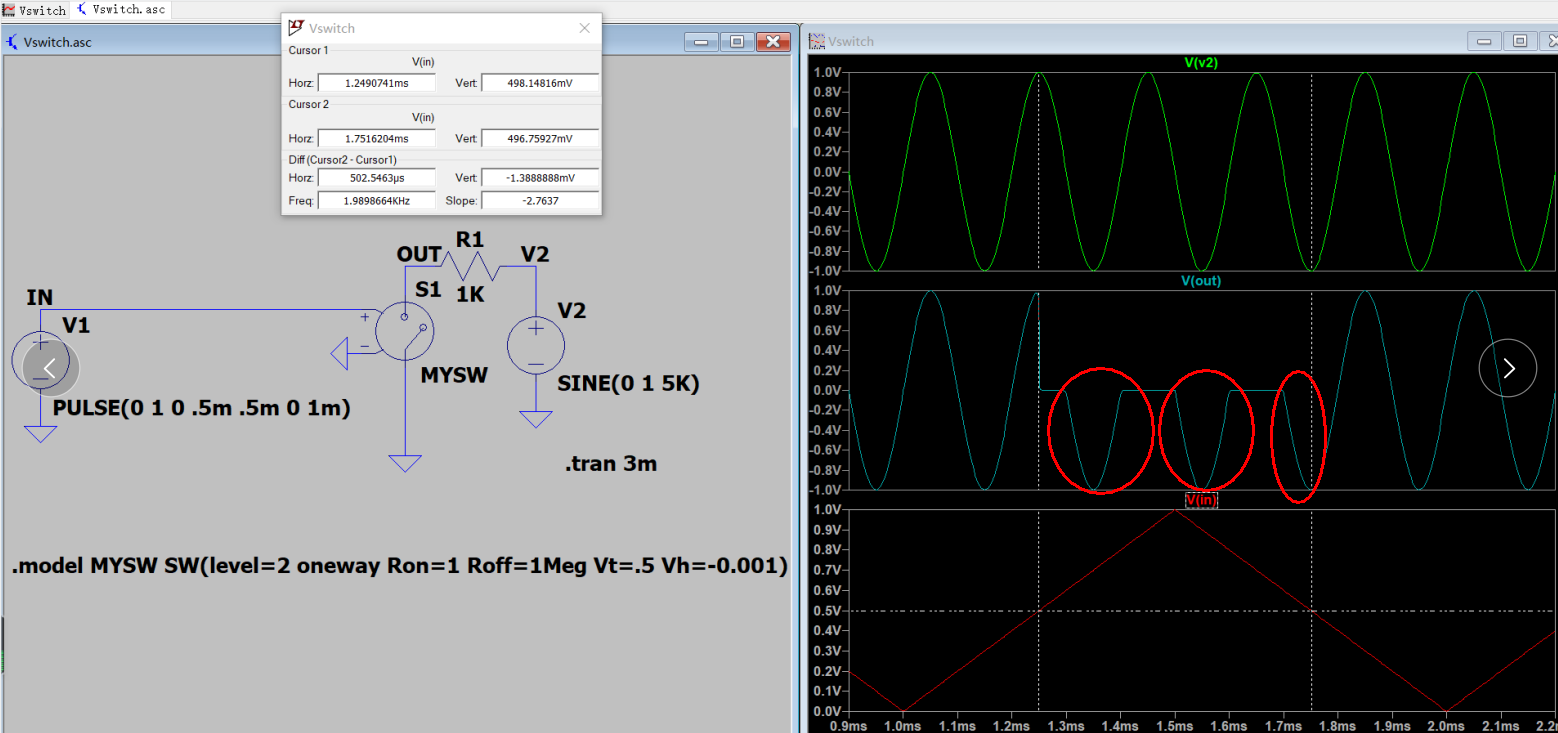The image size is (1558, 733).
Task: Click the V(out) trace label
Action: (1201, 281)
